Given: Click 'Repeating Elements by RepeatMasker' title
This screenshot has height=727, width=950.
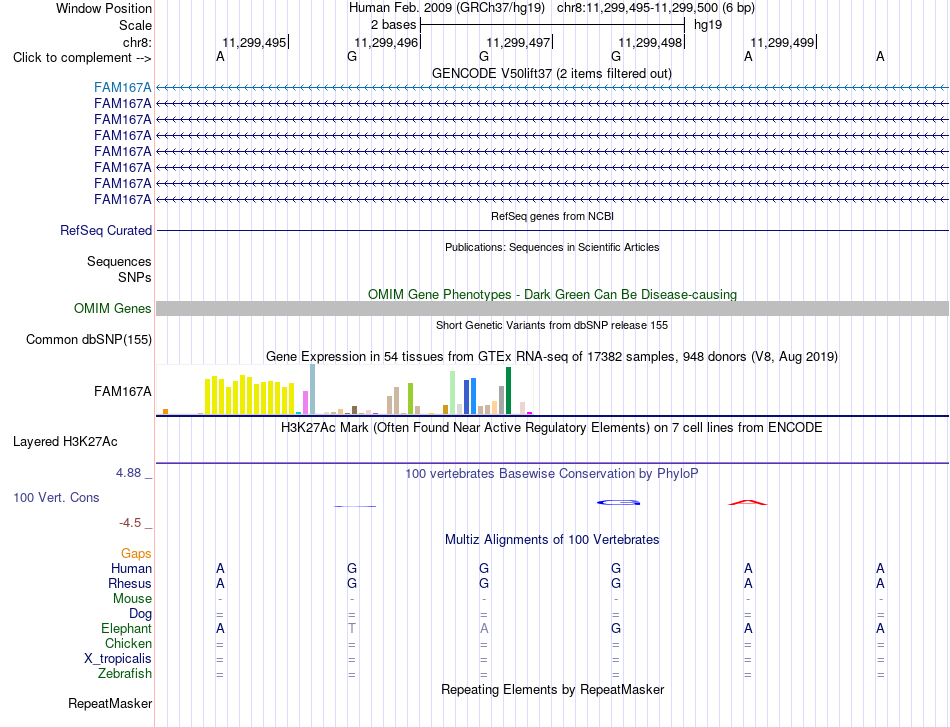Looking at the screenshot, I should 552,689.
